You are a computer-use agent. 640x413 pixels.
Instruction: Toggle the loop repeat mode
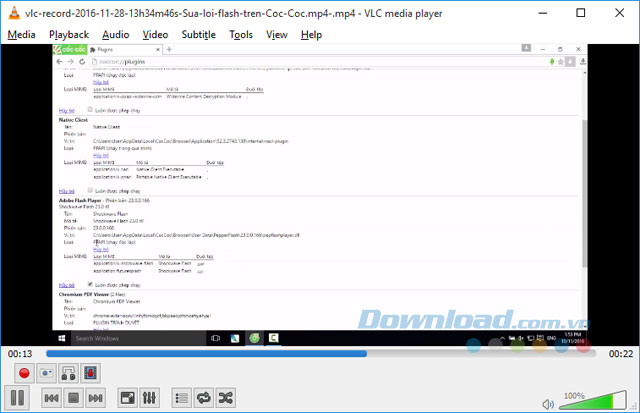tap(203, 397)
